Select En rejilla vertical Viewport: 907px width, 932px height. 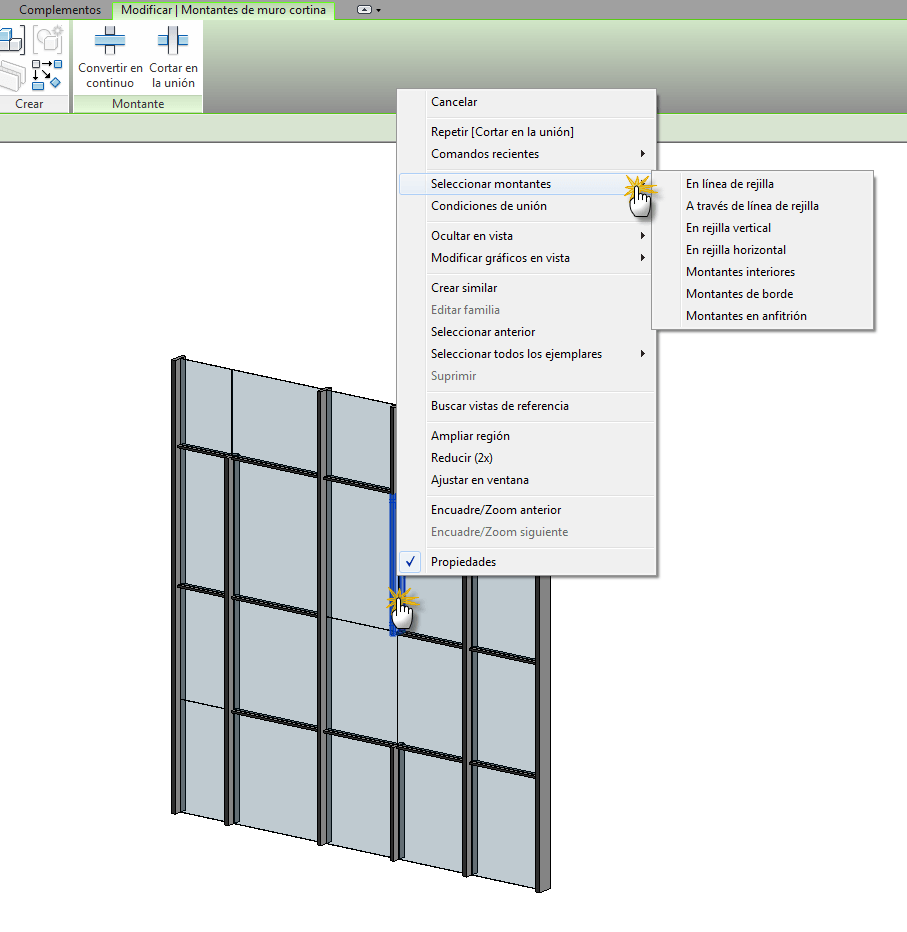[763, 228]
